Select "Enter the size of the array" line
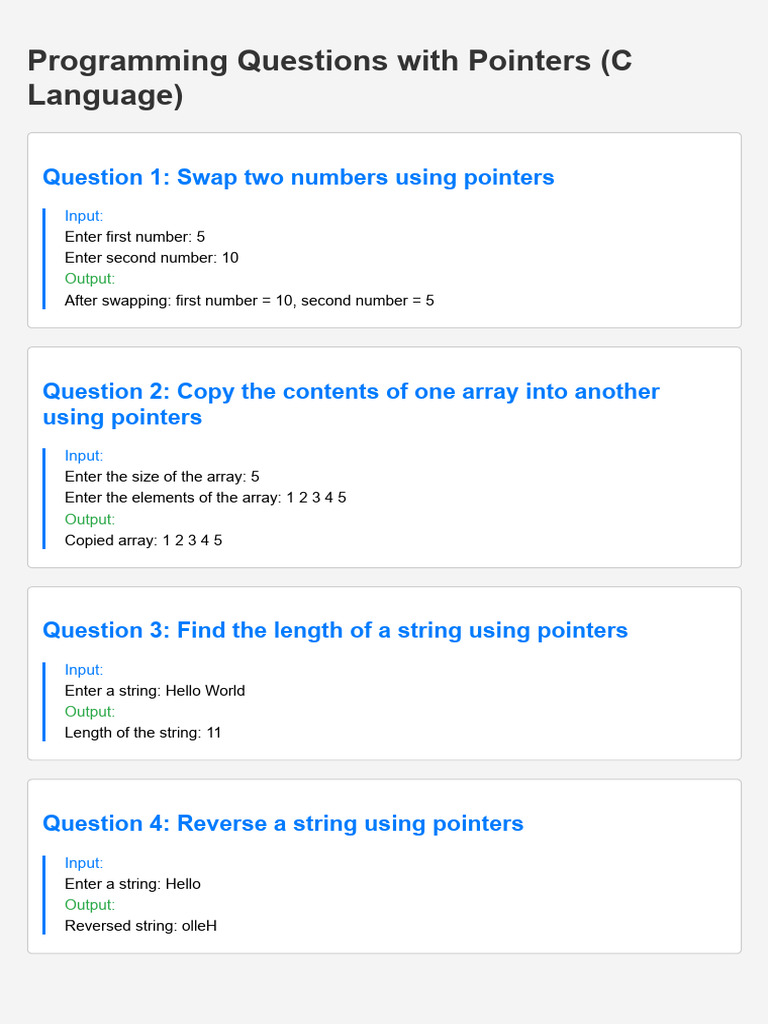Viewport: 768px width, 1024px height. point(162,477)
